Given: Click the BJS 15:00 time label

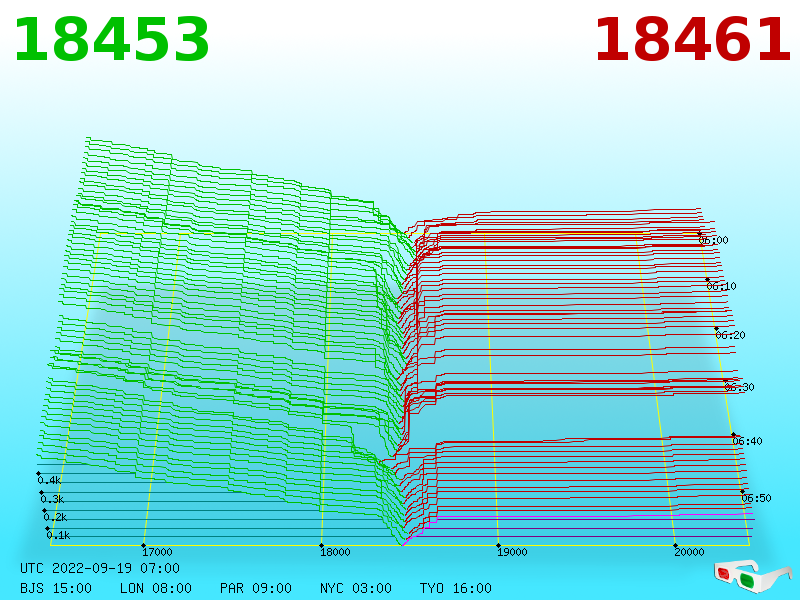Looking at the screenshot, I should pos(56,588).
